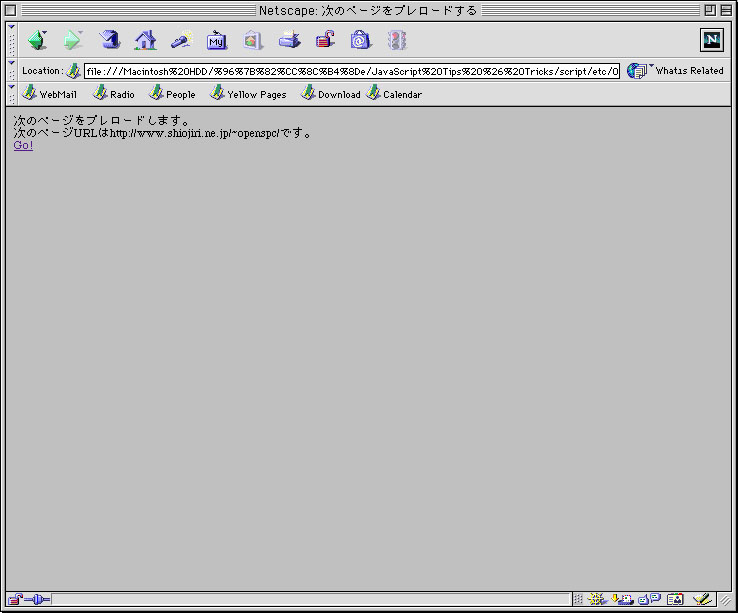Open Address Book from component bar

click(x=675, y=599)
